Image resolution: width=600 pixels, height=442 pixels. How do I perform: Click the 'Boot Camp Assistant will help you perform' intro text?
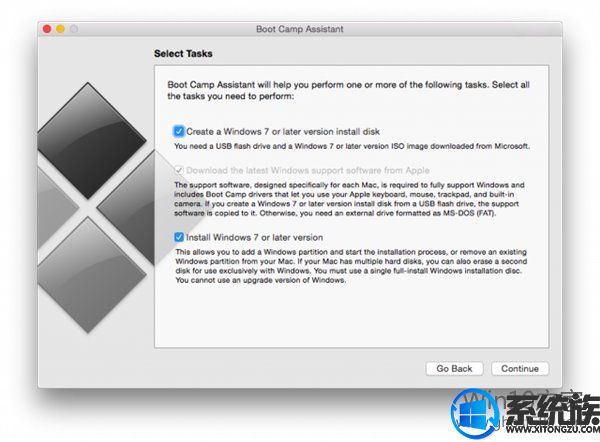348,90
